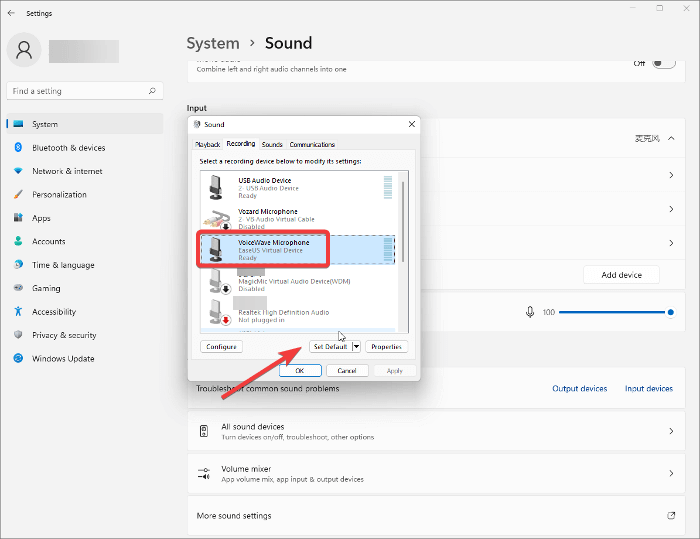Select the Personalization brush icon
The width and height of the screenshot is (700, 539).
click(18, 195)
